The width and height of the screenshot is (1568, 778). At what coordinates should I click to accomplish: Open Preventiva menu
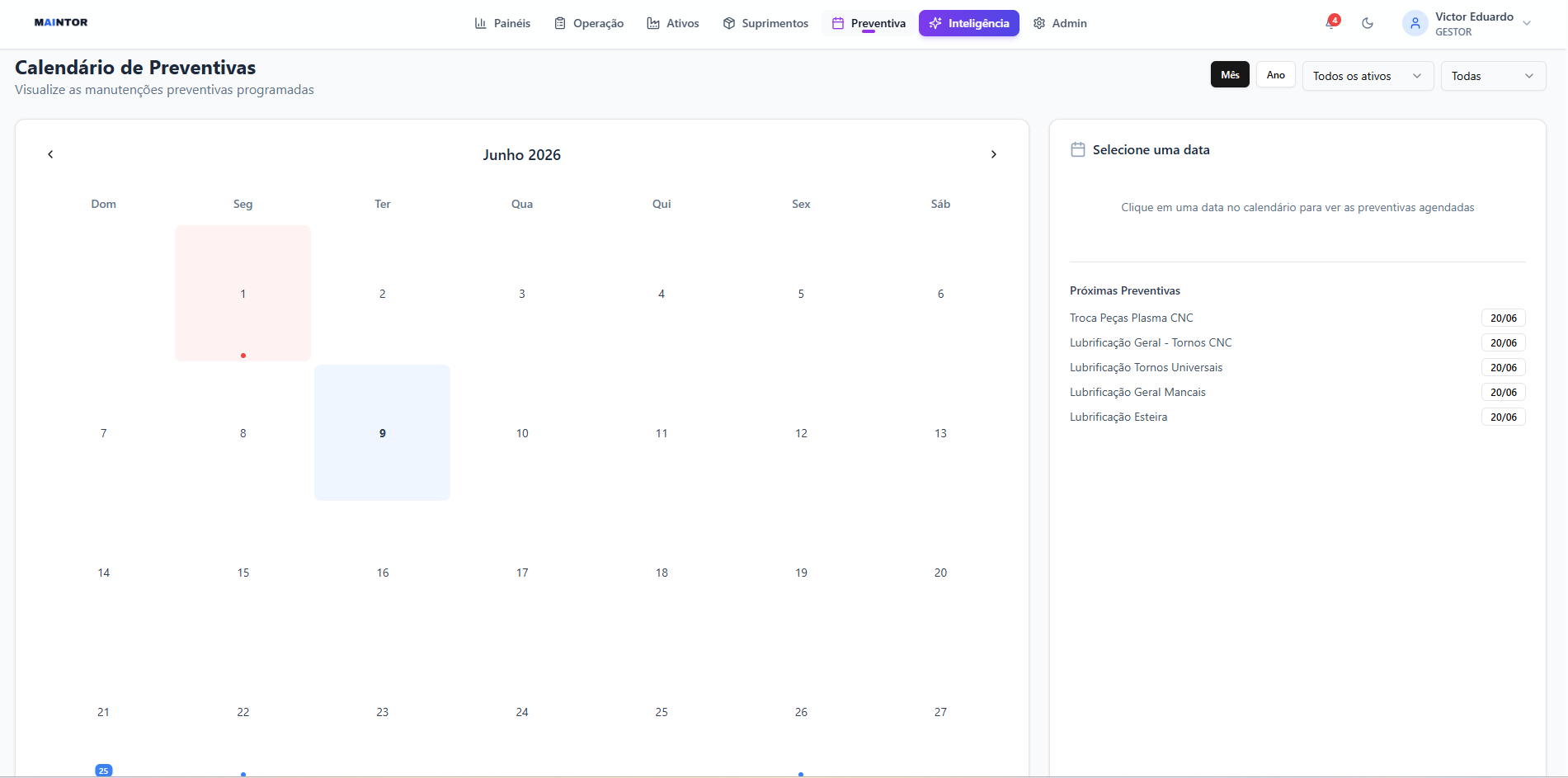pyautogui.click(x=869, y=23)
